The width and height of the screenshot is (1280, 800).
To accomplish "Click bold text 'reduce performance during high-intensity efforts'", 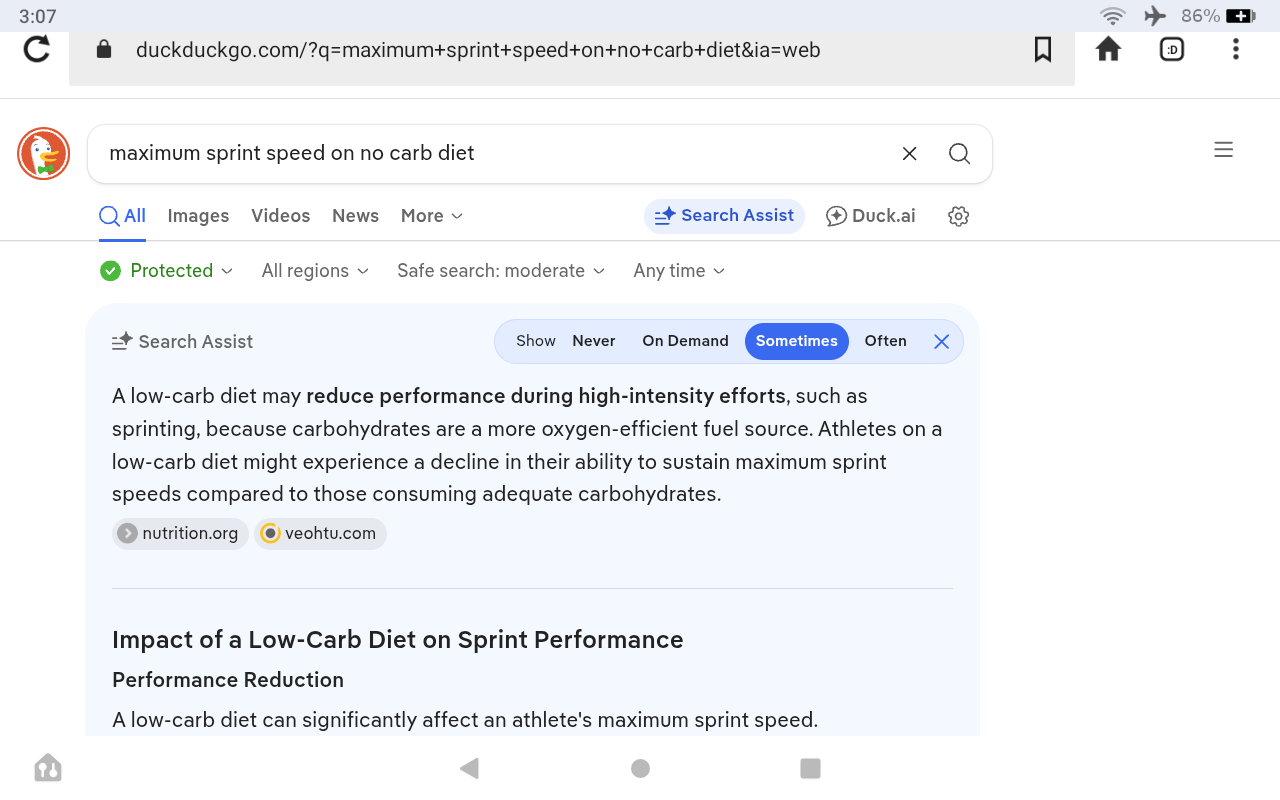I will coord(546,396).
